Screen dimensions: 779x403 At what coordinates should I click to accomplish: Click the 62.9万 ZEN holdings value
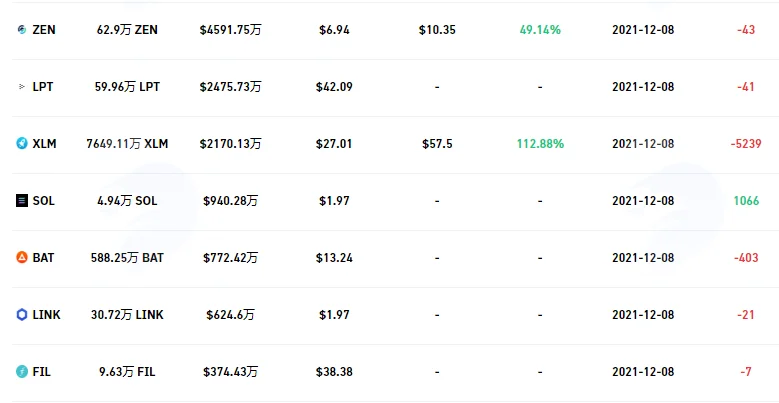click(x=127, y=30)
